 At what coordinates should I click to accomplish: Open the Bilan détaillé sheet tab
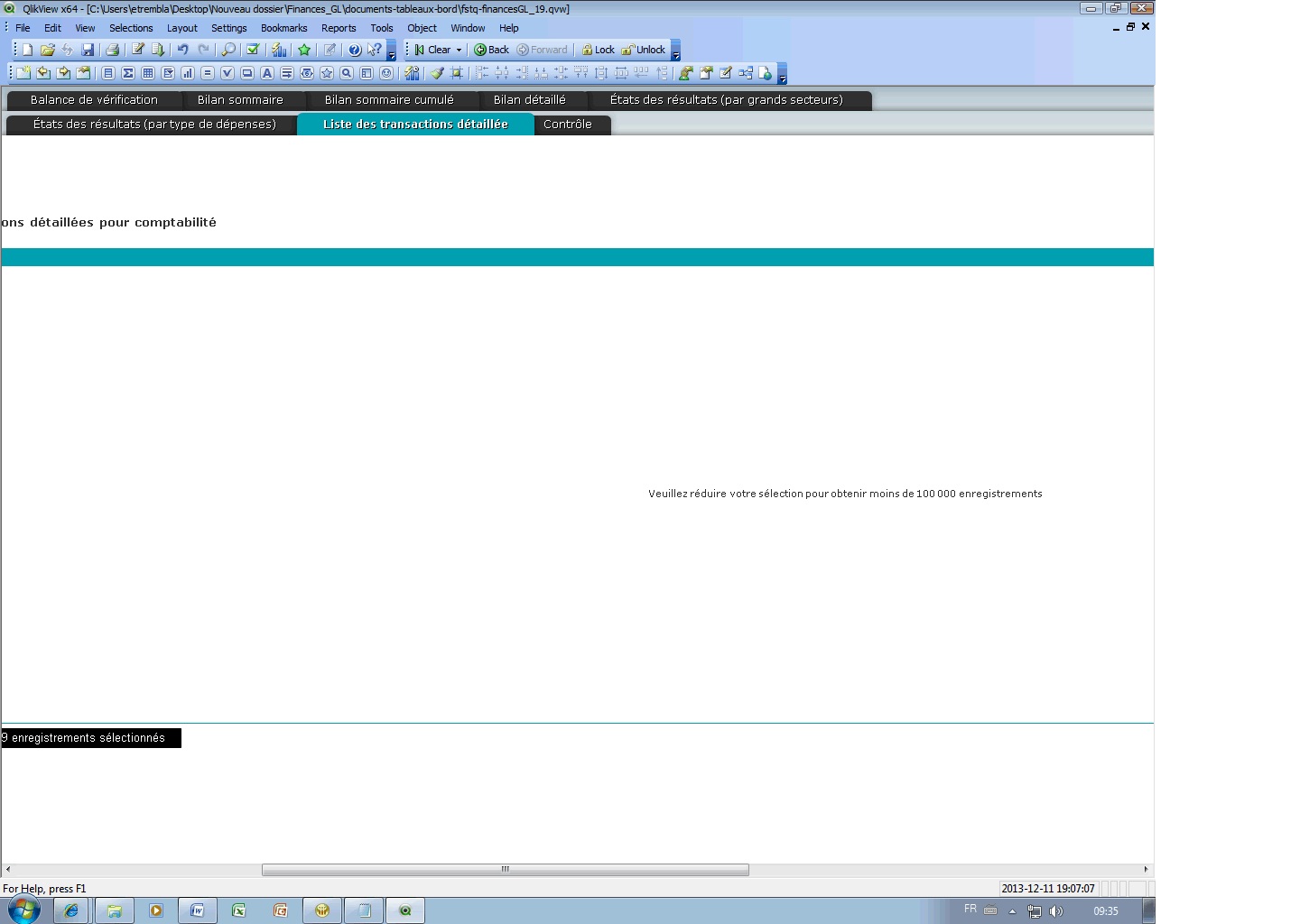click(x=530, y=100)
